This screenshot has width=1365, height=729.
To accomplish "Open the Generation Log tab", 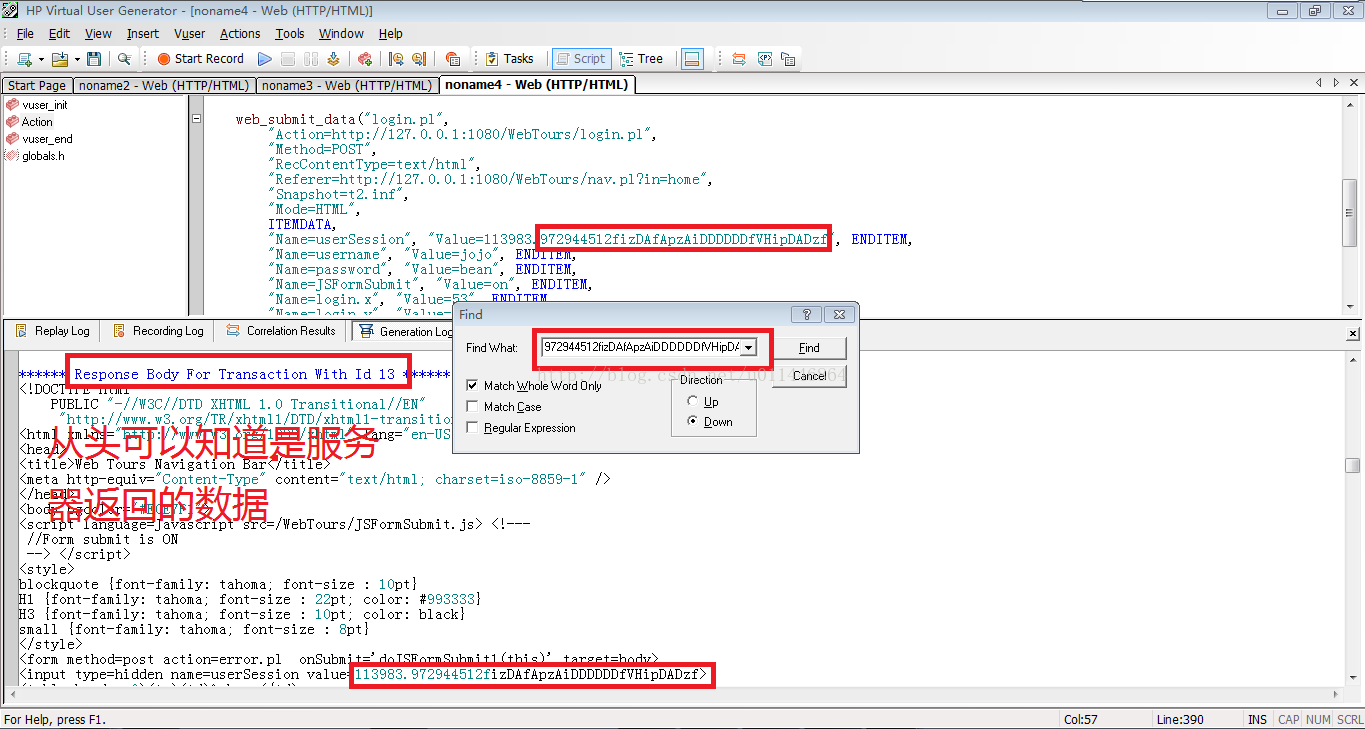I will 405,331.
